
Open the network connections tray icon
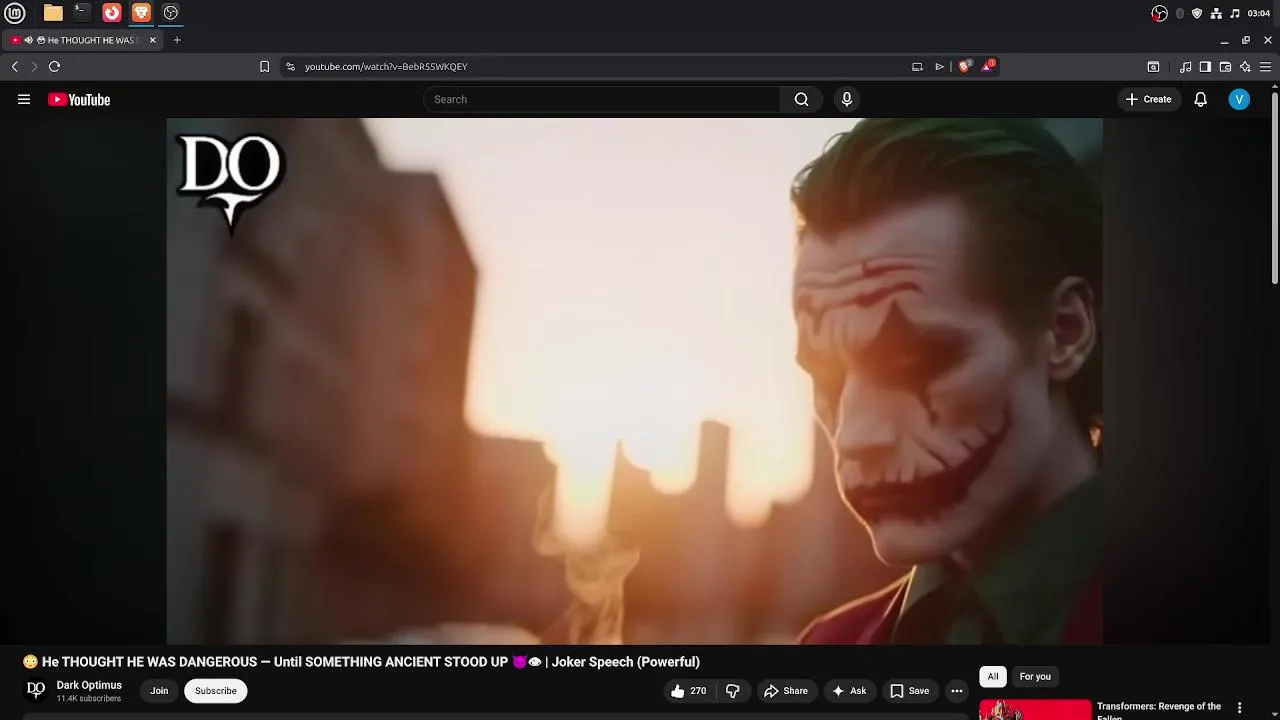click(x=1216, y=13)
